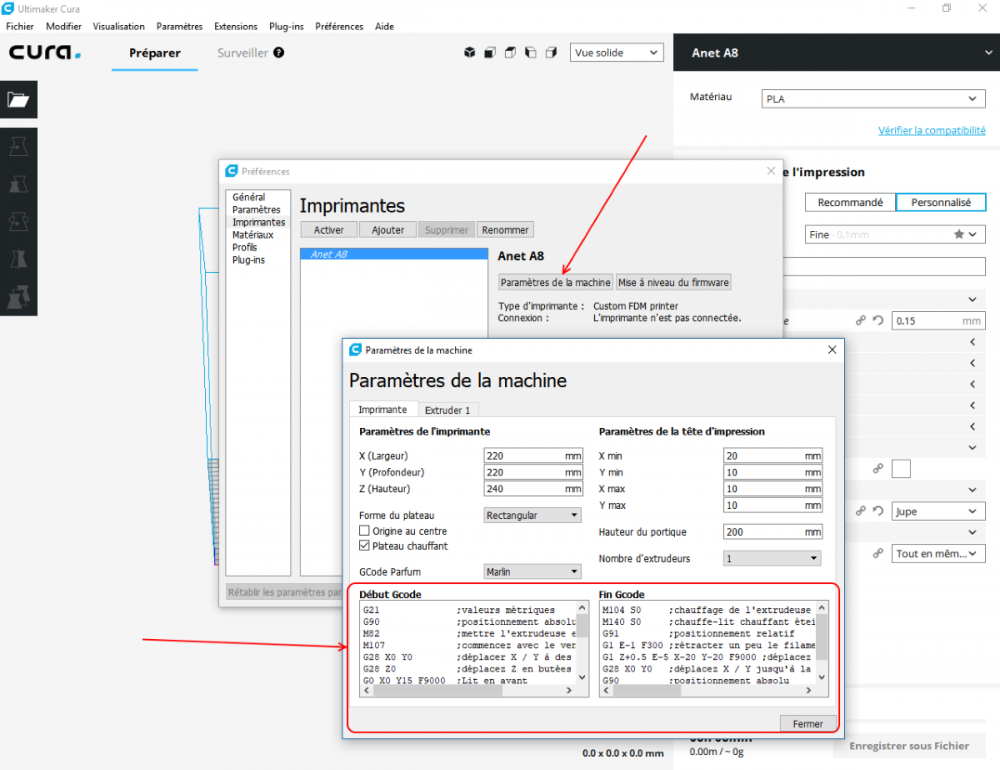Open the Fine 0.1mm profile dropdown
Image resolution: width=1000 pixels, height=770 pixels.
tap(895, 234)
